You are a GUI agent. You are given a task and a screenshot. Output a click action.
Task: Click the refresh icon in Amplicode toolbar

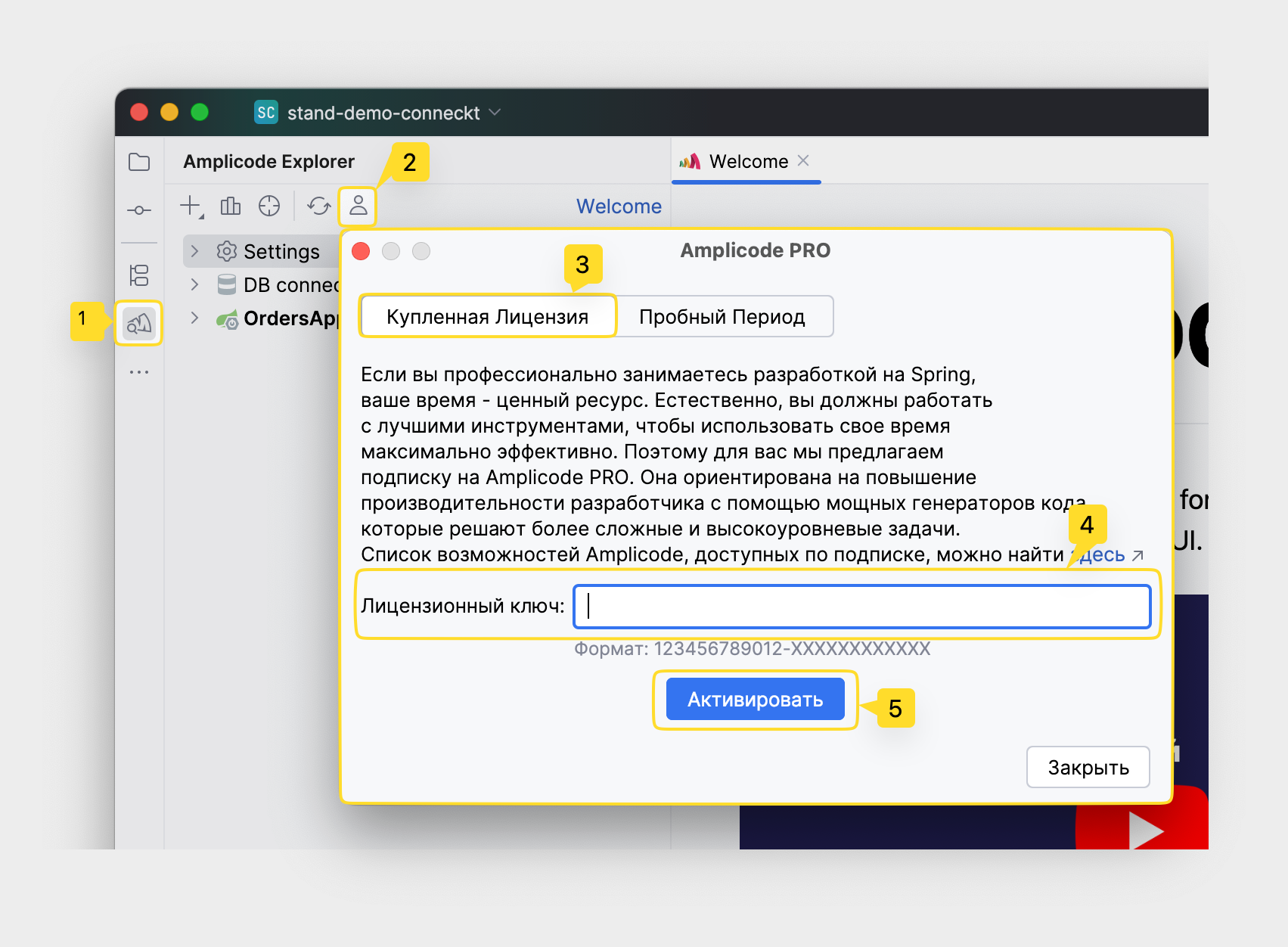click(x=319, y=206)
